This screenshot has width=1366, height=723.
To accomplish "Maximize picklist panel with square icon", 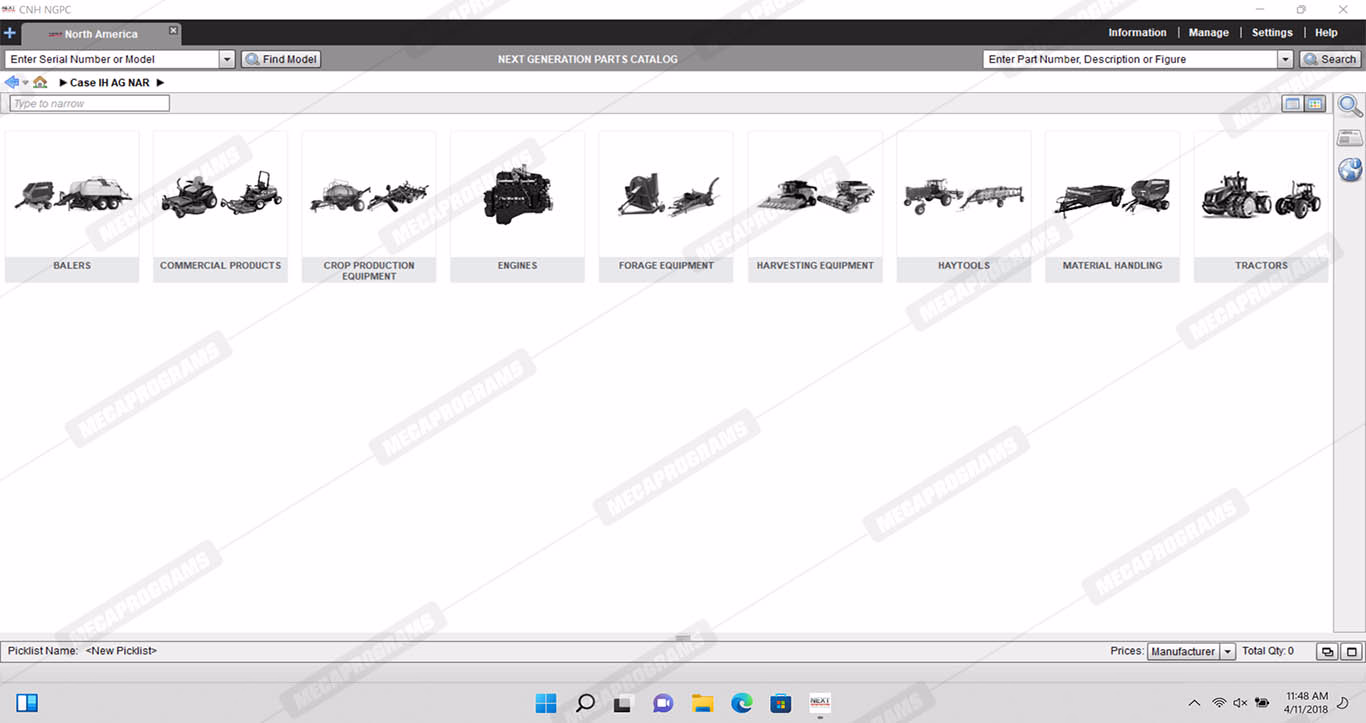I will coord(1351,651).
